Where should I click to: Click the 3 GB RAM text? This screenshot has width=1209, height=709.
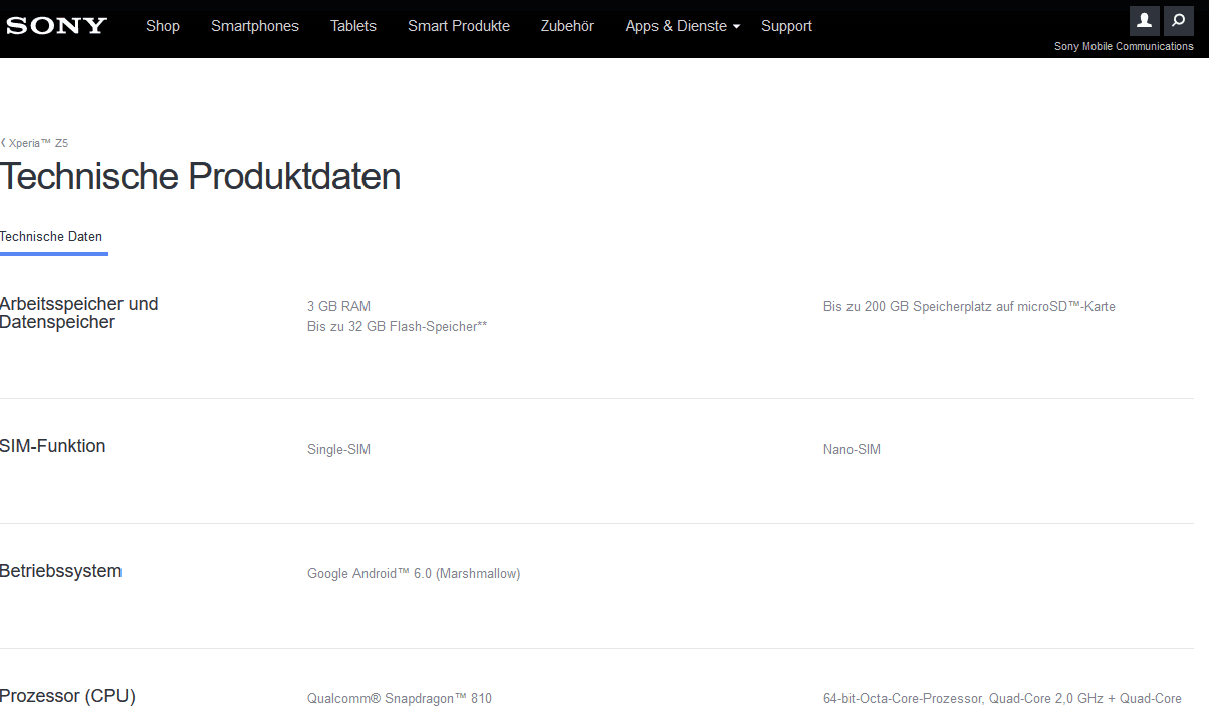click(339, 306)
